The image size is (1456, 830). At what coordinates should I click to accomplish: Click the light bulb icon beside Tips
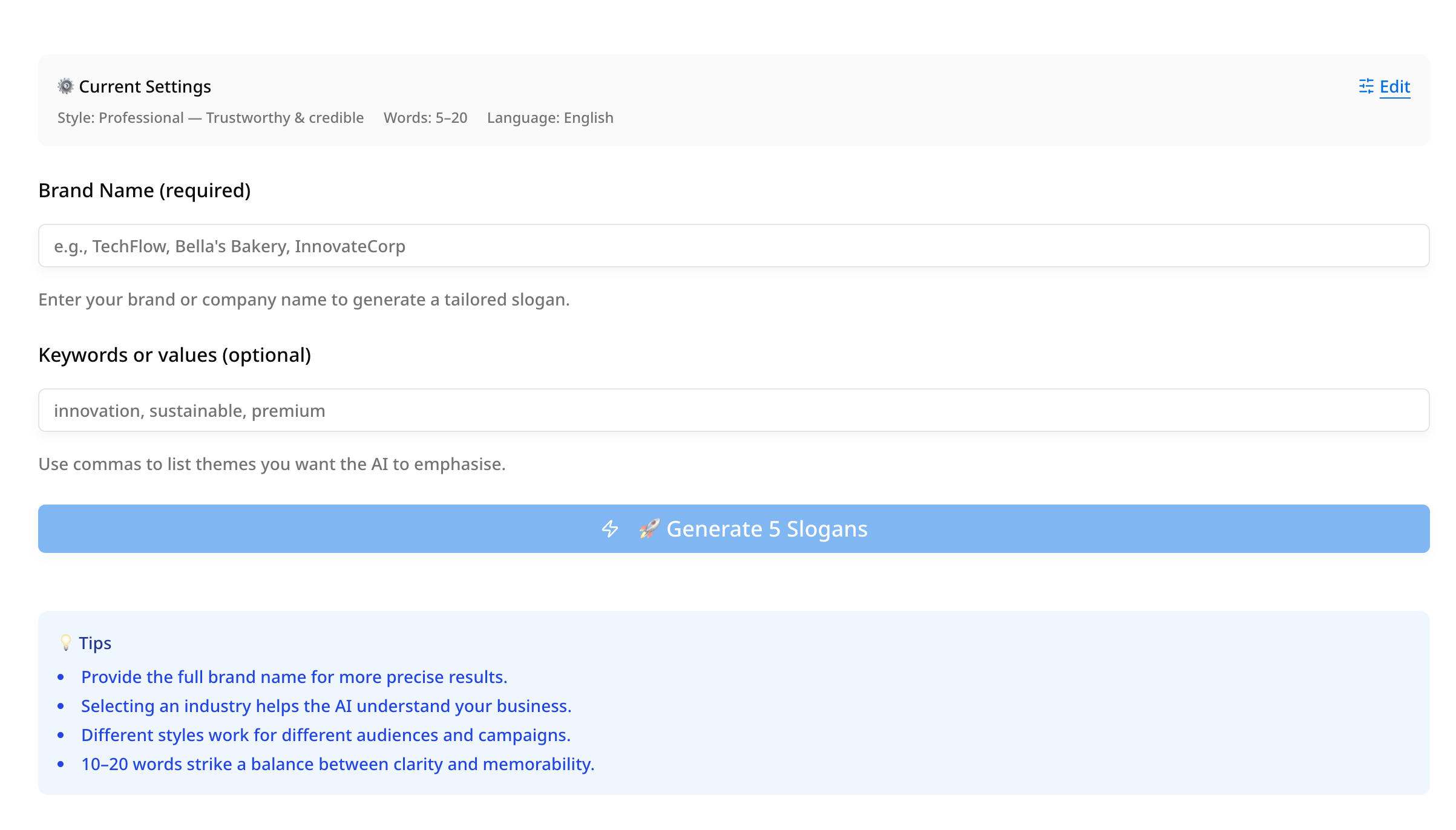click(65, 642)
